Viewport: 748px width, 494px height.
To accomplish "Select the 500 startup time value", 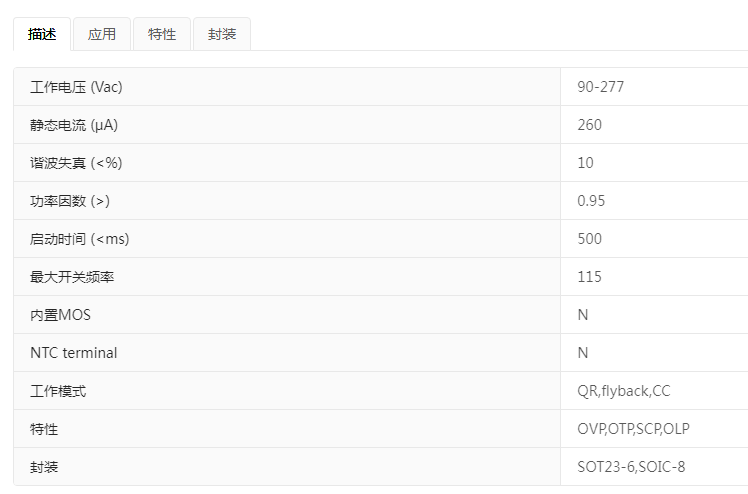I will pos(590,239).
